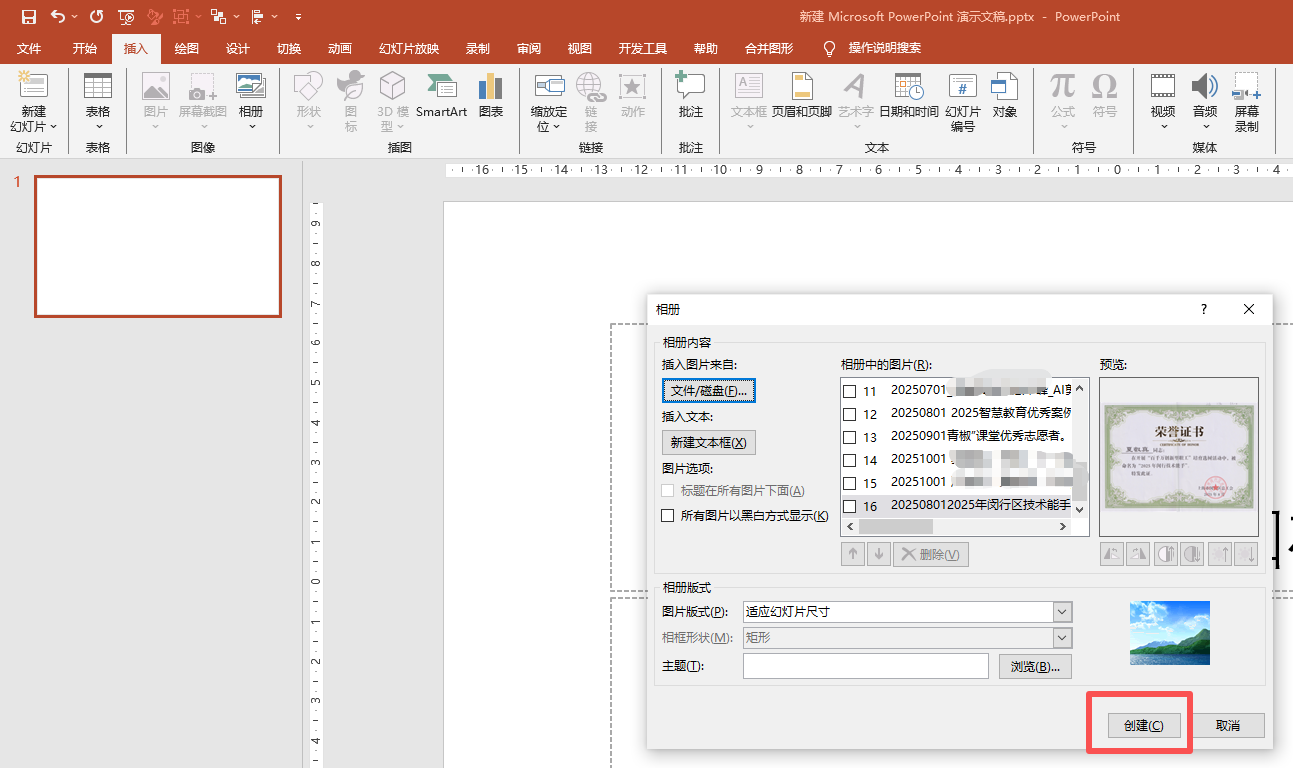Check the box for picture 14
This screenshot has width=1293, height=768.
click(849, 460)
